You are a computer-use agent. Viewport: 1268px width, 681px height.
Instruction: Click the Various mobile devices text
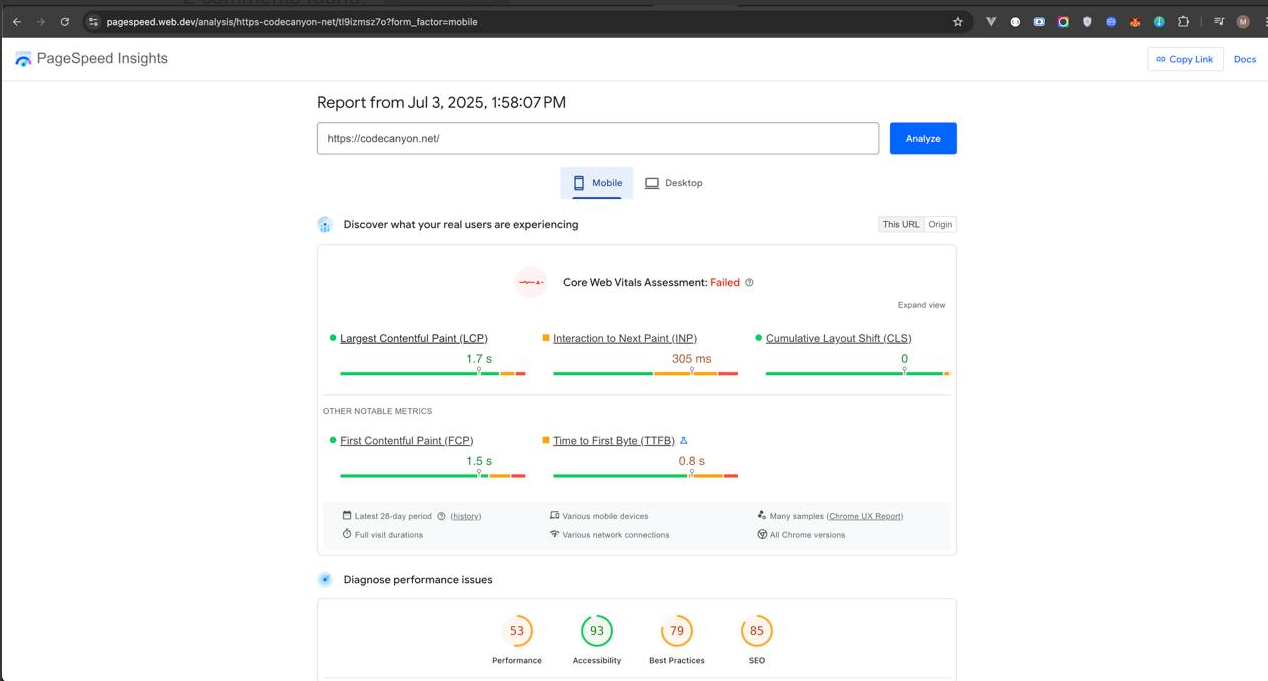click(x=605, y=516)
